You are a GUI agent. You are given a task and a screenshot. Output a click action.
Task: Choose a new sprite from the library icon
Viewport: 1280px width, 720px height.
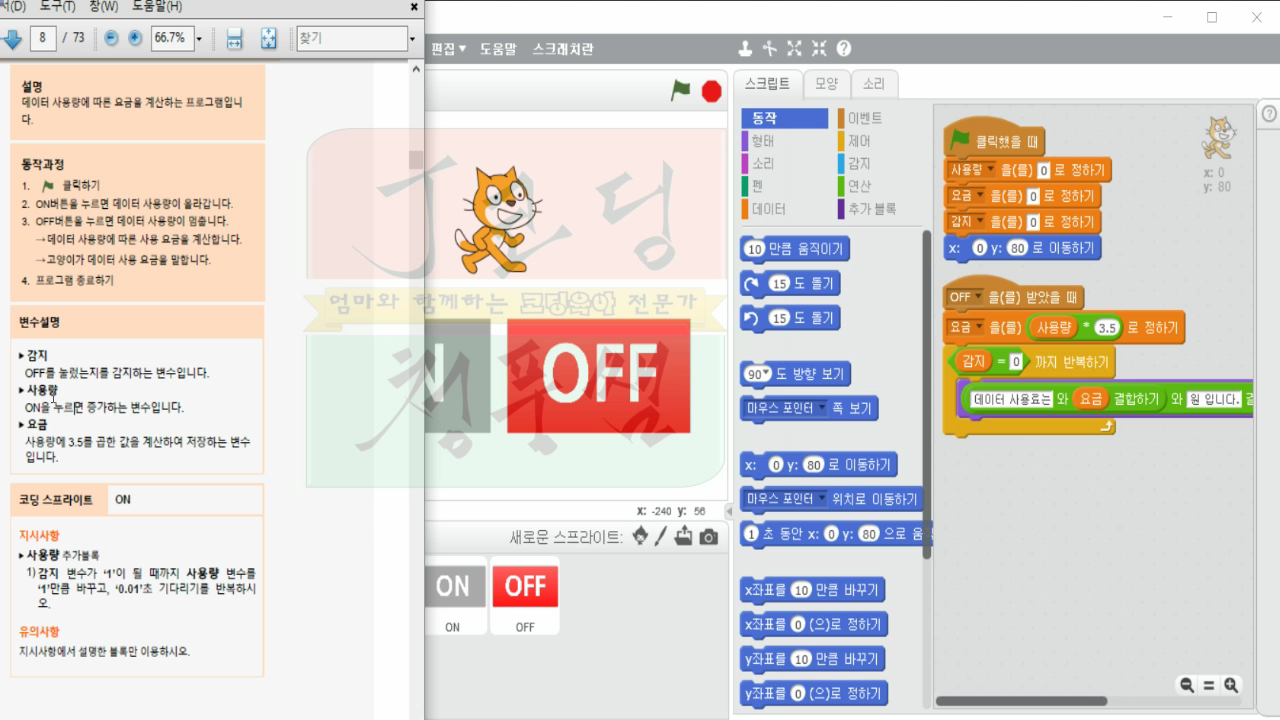click(x=640, y=537)
